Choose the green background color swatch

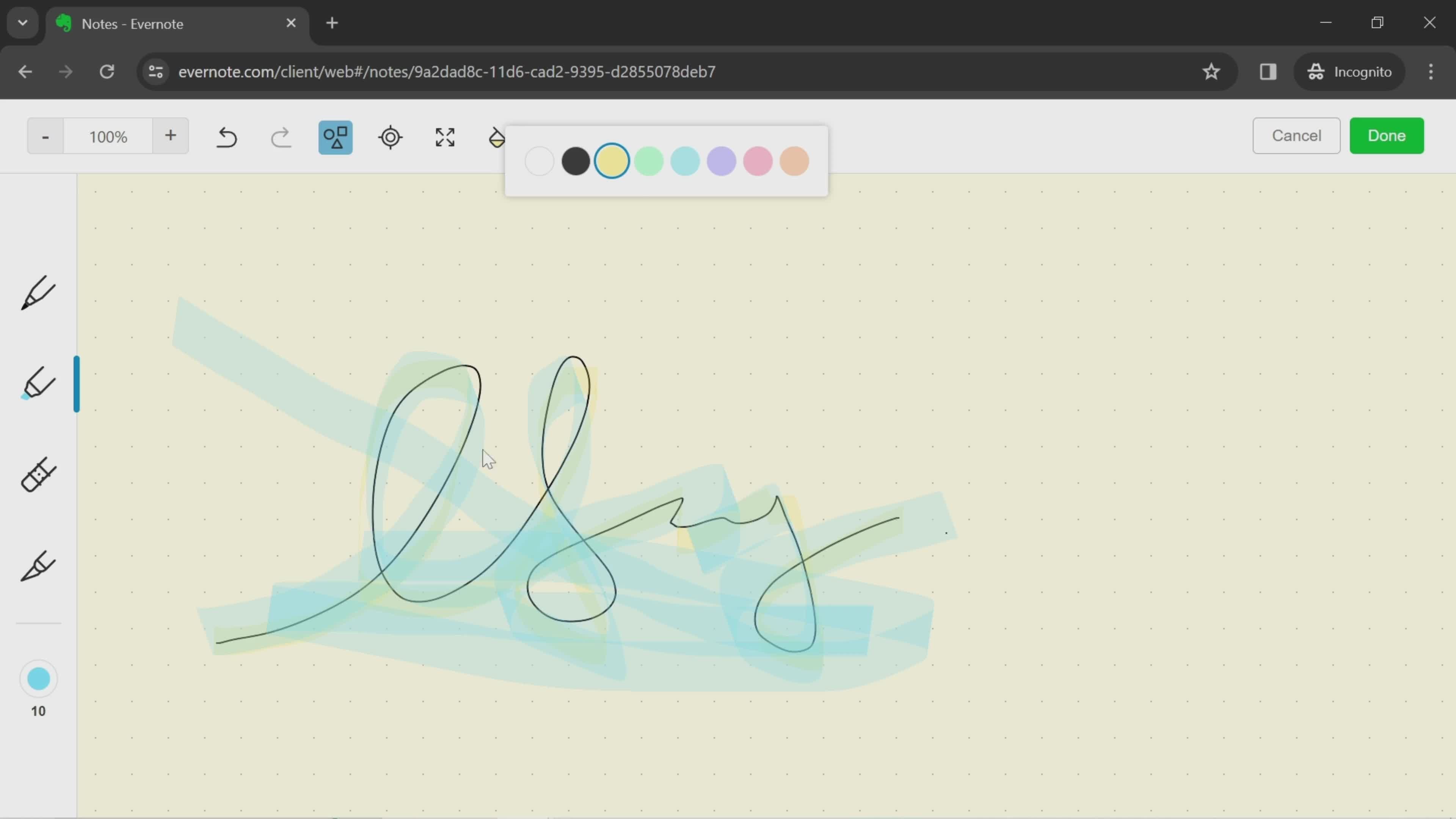[x=648, y=161]
